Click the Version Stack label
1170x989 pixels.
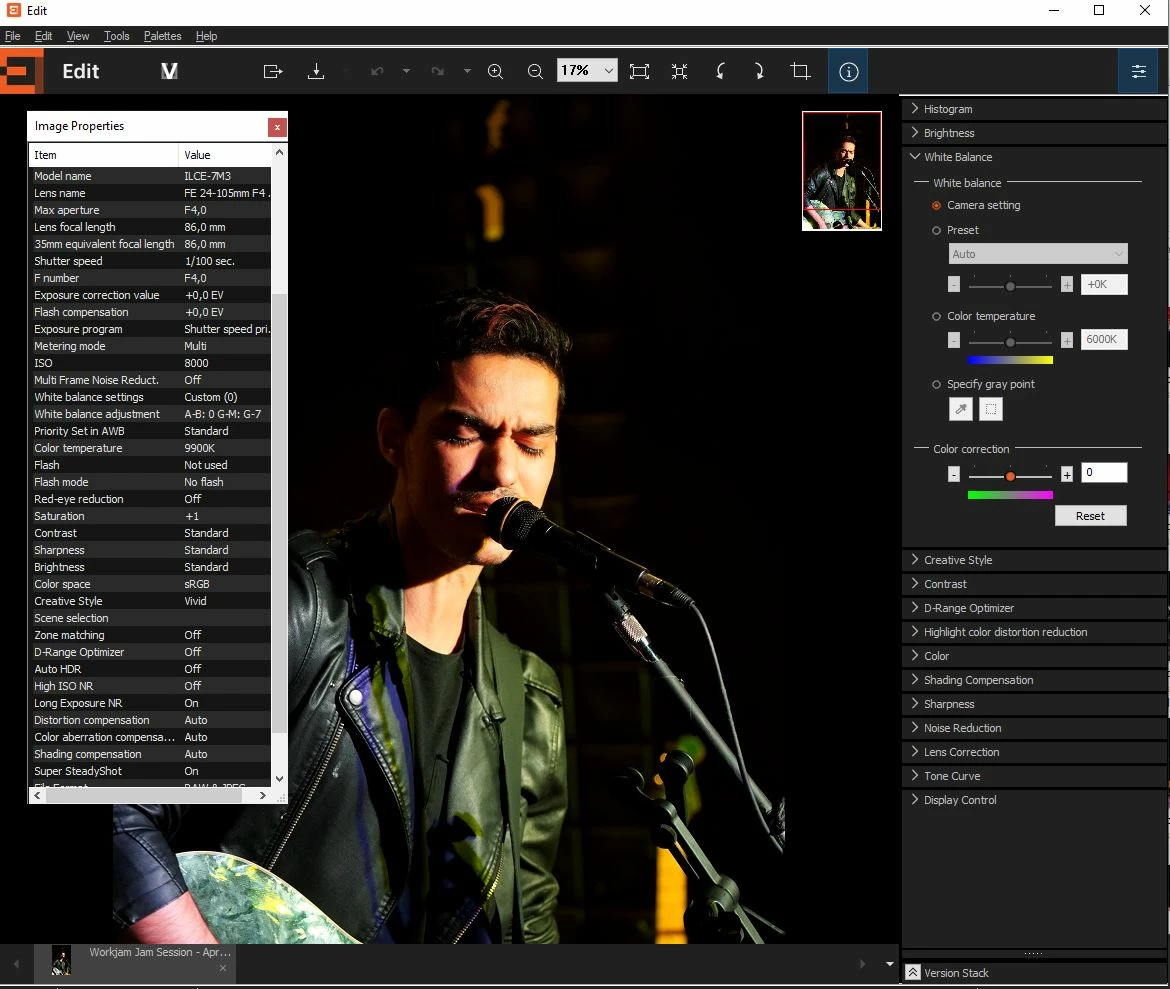[956, 973]
